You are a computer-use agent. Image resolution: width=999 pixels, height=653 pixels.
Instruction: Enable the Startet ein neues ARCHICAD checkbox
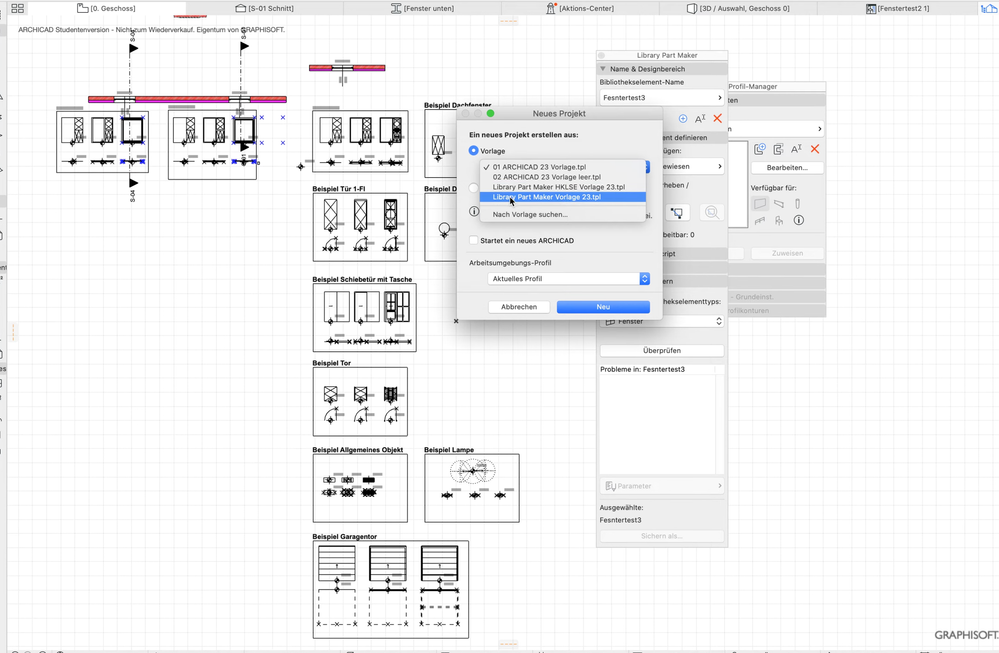coord(472,239)
